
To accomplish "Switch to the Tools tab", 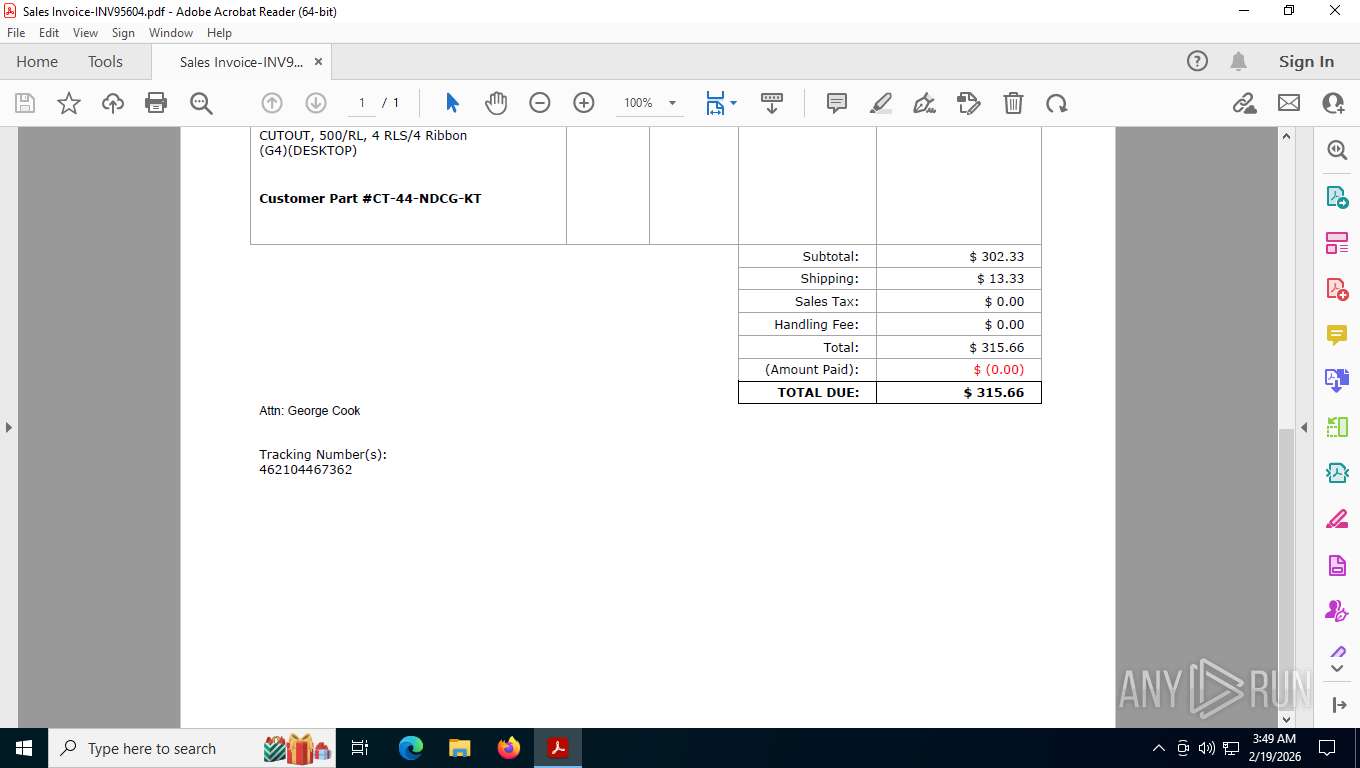I will [x=105, y=62].
